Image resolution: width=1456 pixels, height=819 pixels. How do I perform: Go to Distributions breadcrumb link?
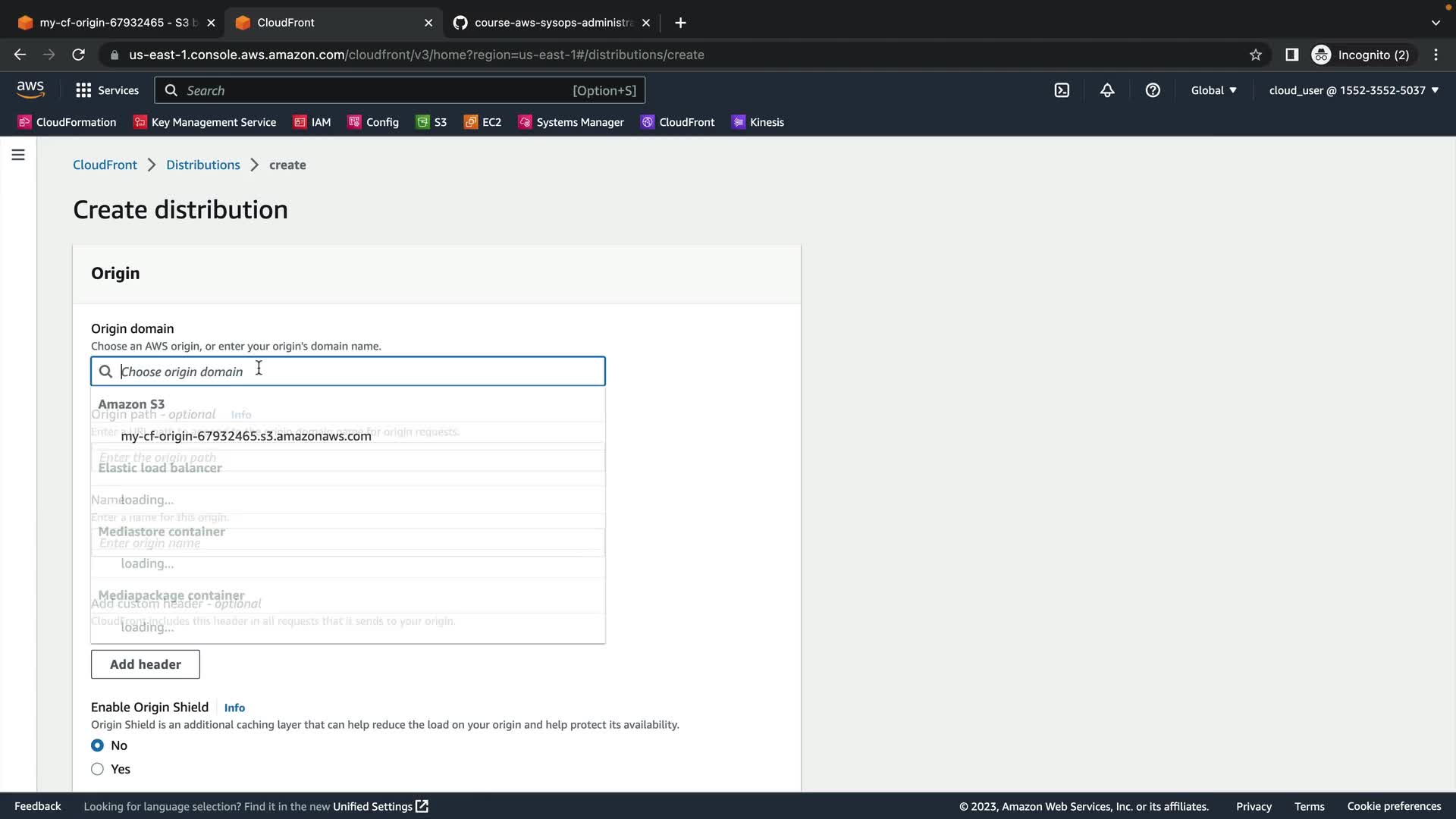coord(202,165)
